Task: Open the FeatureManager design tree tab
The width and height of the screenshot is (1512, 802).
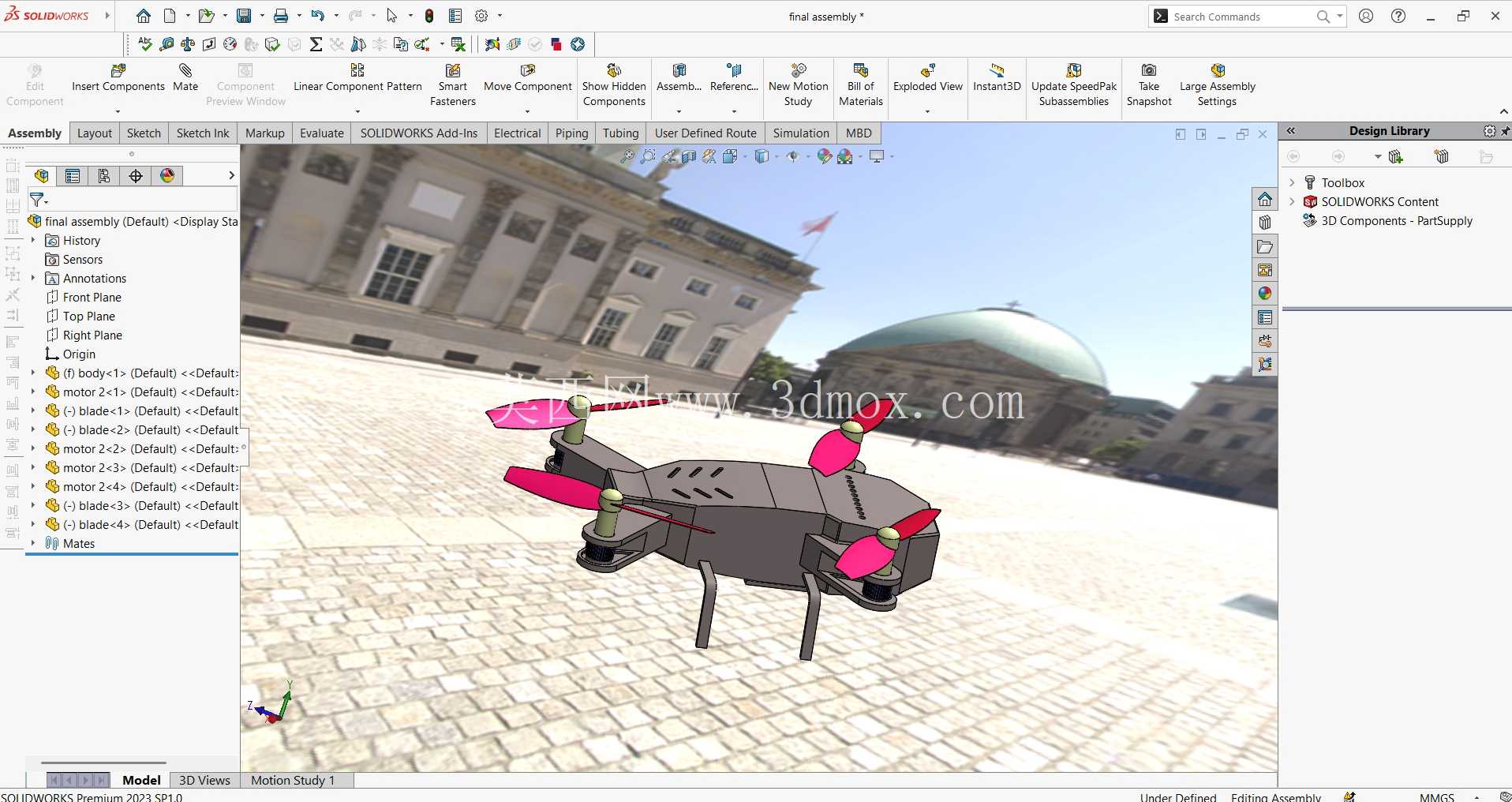Action: 42,175
